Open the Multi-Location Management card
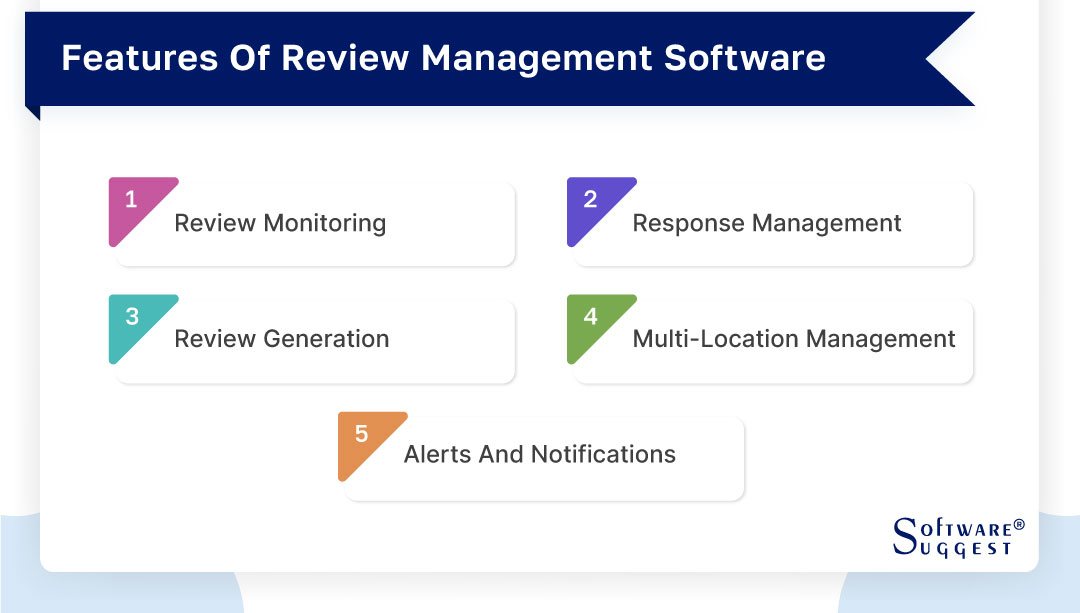1080x613 pixels. tap(771, 340)
